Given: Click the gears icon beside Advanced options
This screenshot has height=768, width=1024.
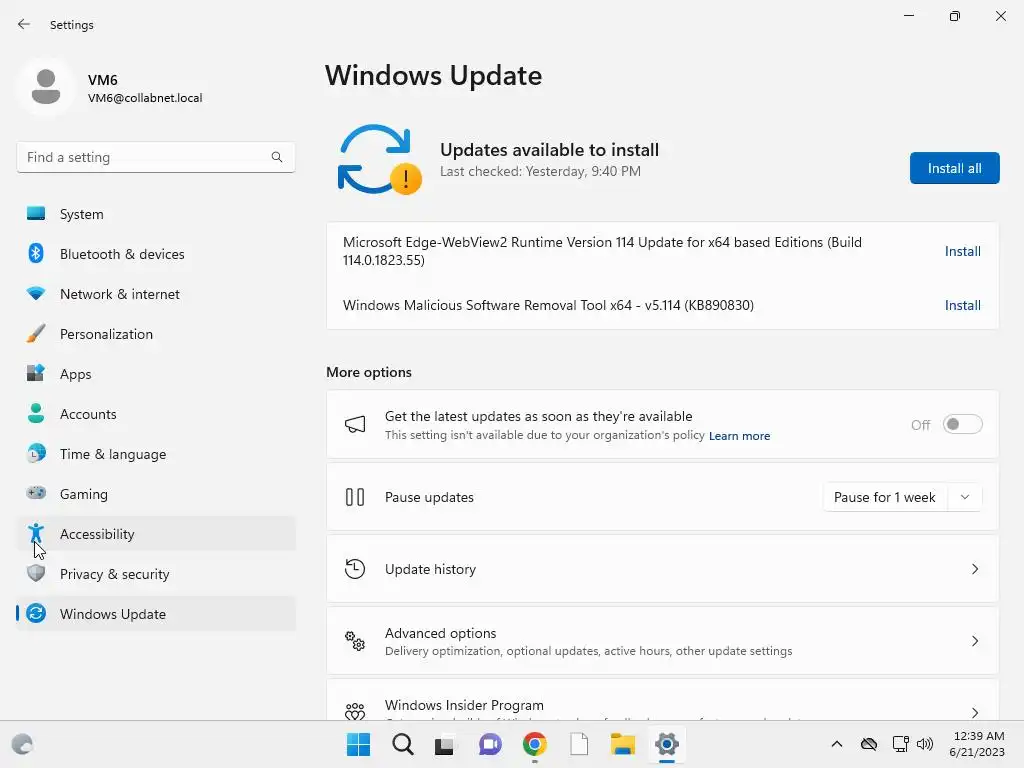Looking at the screenshot, I should (355, 641).
